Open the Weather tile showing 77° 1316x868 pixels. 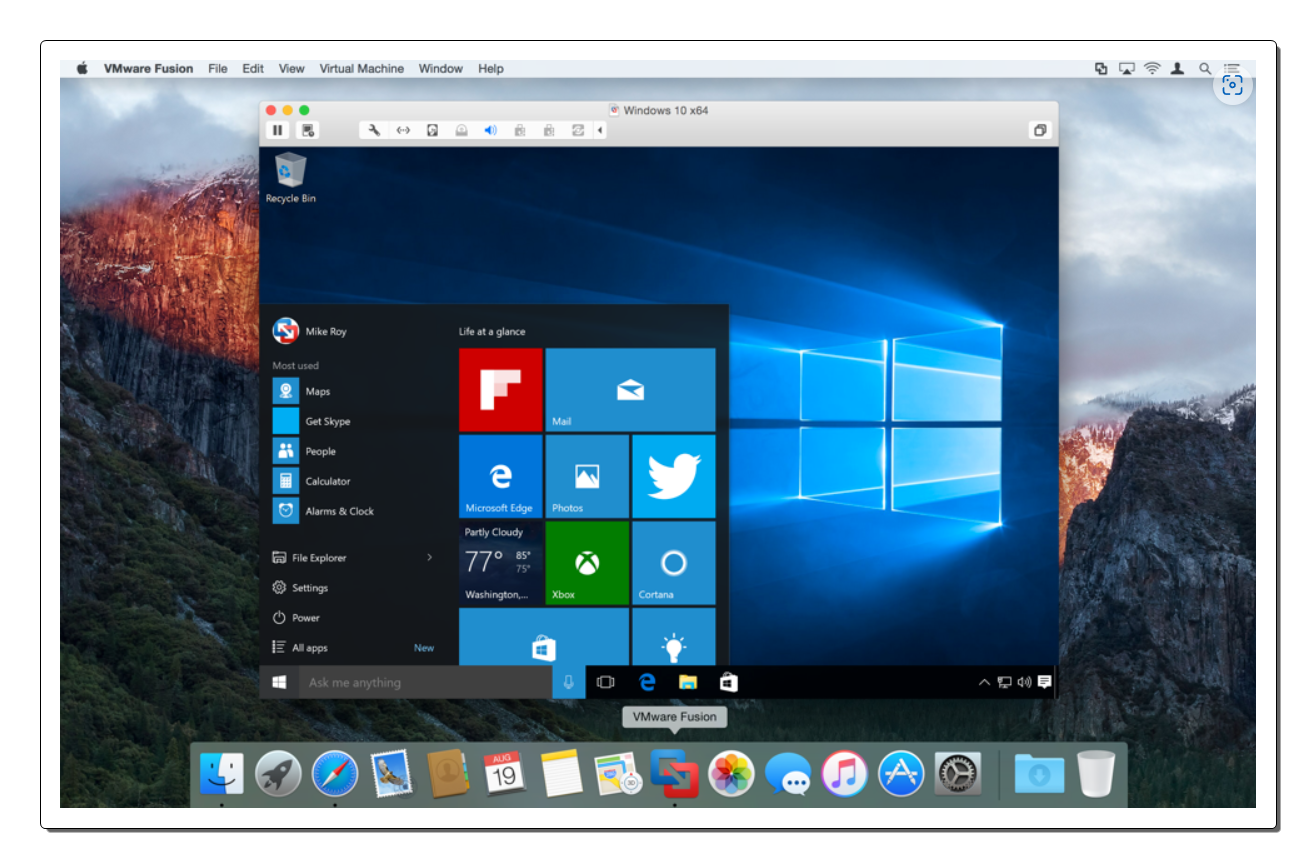501,563
